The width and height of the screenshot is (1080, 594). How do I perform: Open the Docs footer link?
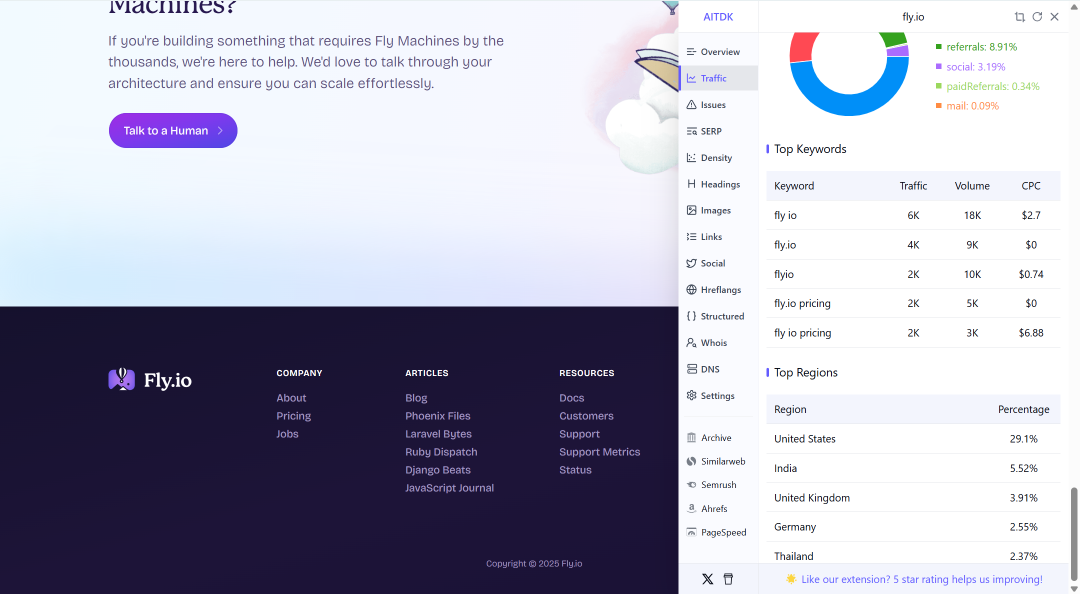pyautogui.click(x=572, y=398)
